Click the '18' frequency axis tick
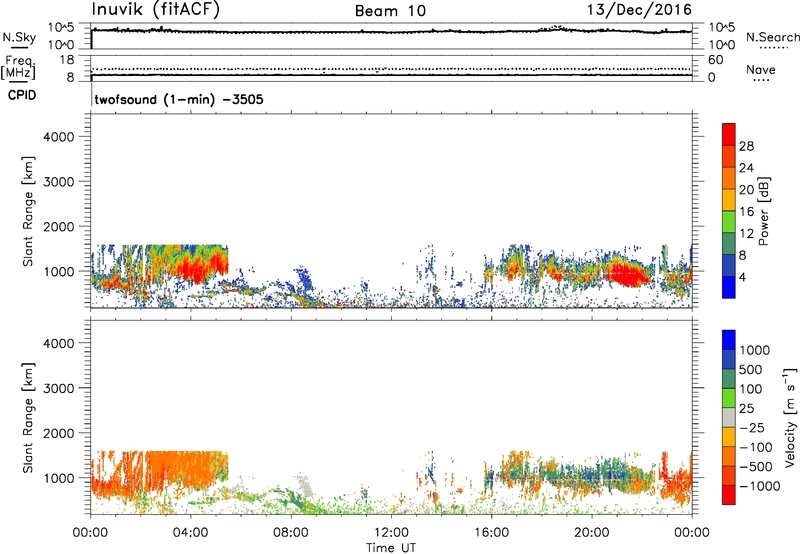The height and width of the screenshot is (554, 800). pyautogui.click(x=67, y=60)
